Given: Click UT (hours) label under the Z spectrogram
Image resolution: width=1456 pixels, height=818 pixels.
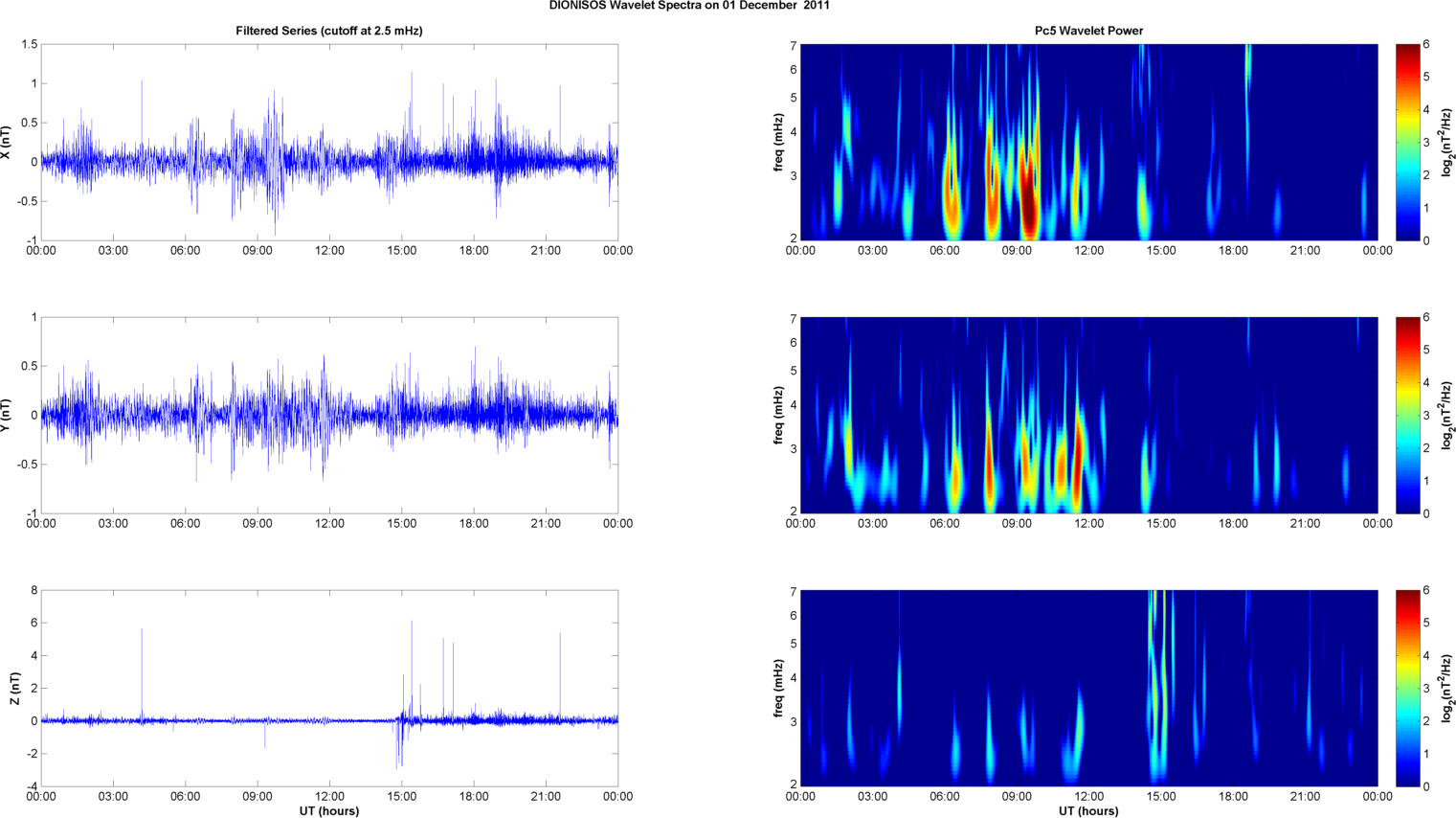Looking at the screenshot, I should point(1088,811).
